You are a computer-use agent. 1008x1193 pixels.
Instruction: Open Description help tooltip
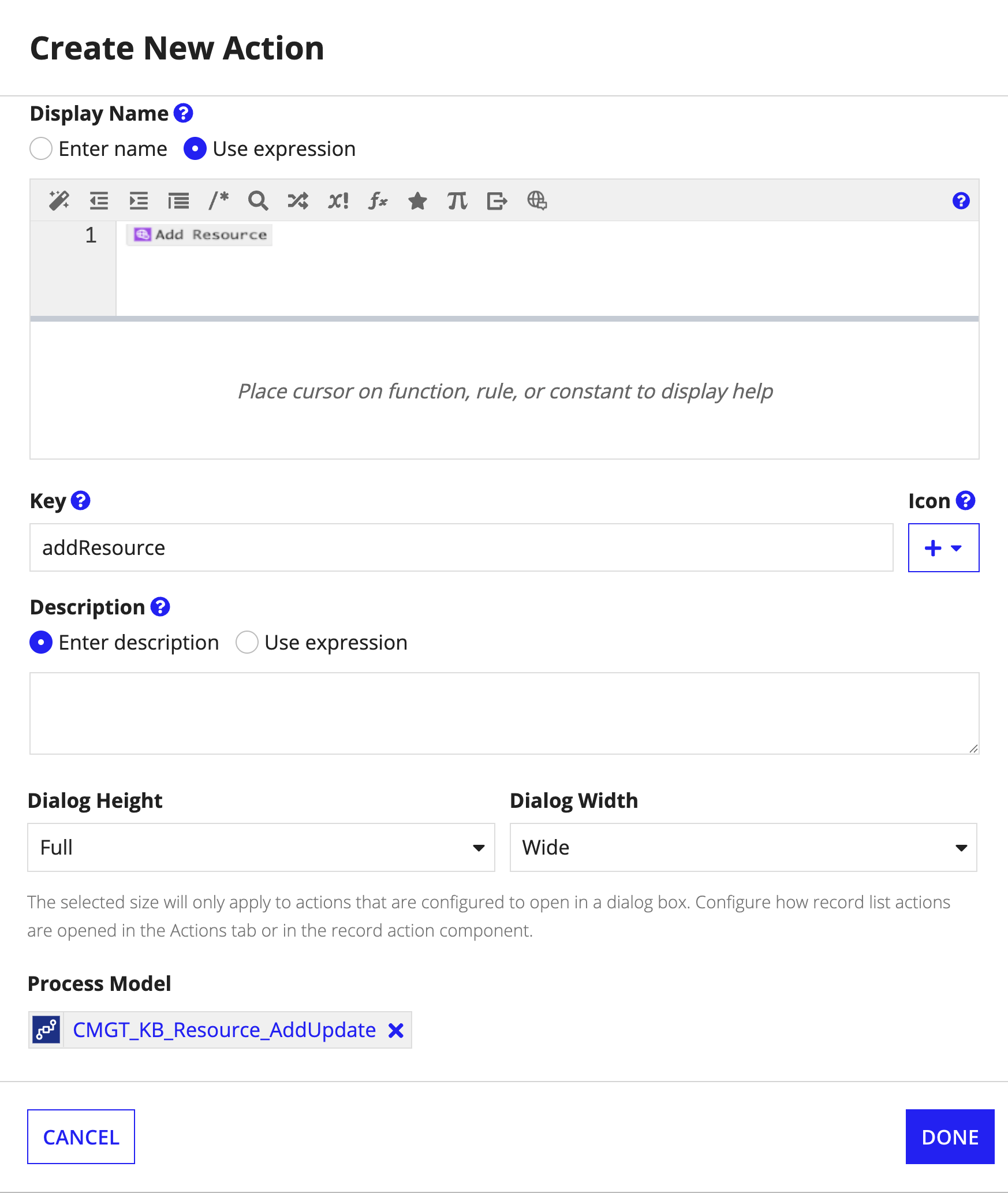(x=160, y=607)
